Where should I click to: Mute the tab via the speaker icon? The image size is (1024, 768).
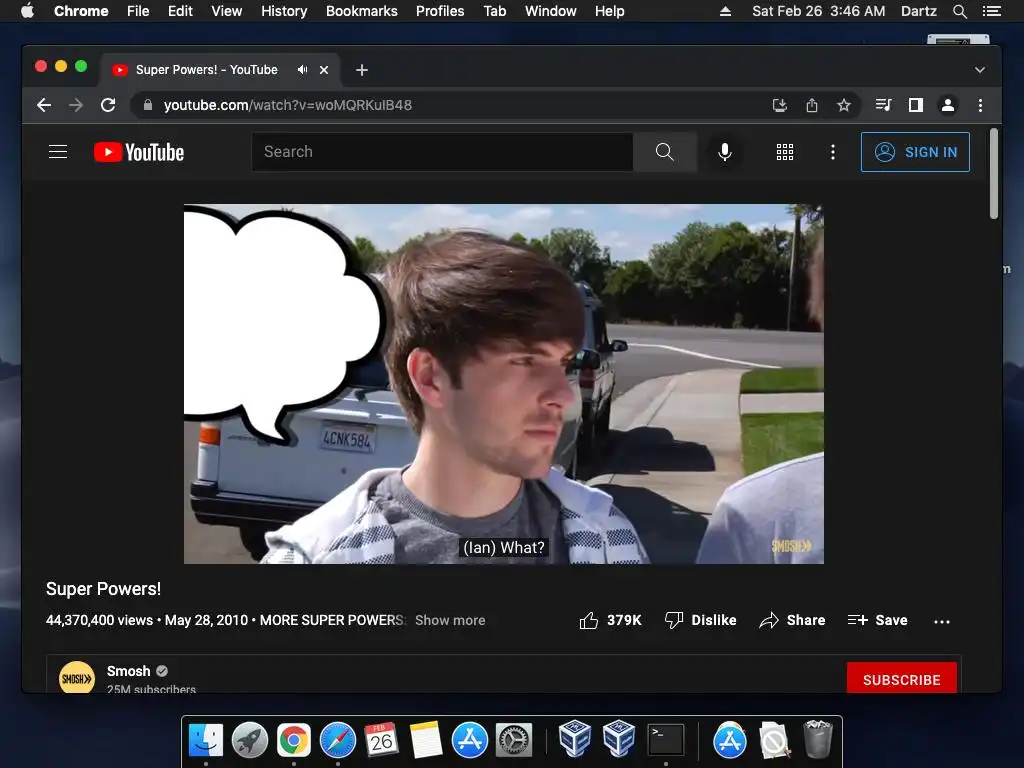coord(302,70)
